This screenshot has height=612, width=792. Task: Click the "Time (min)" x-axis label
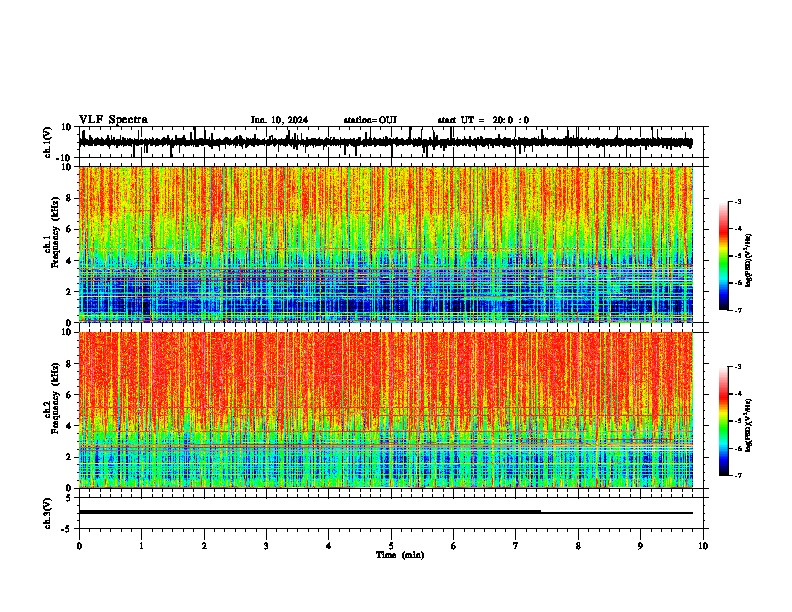[400, 555]
